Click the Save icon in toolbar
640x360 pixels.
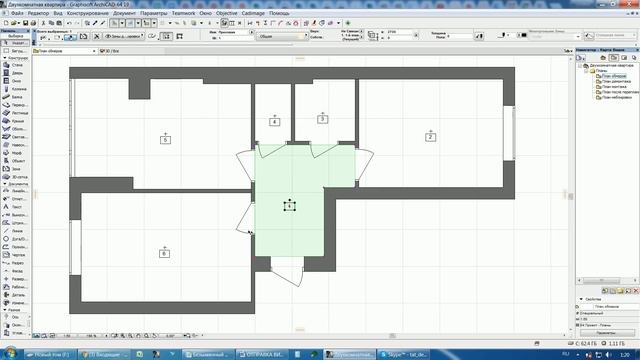25,23
